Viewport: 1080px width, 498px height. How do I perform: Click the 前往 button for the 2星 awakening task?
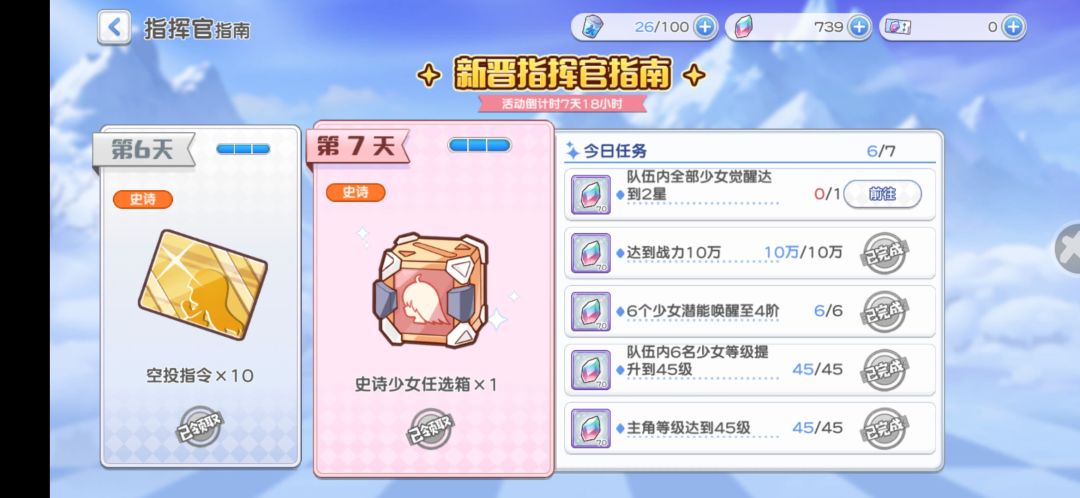click(882, 194)
